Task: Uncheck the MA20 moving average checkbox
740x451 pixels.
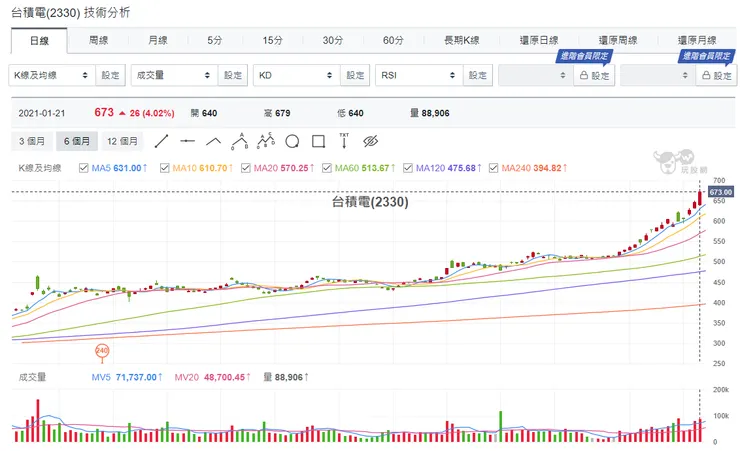Action: point(245,167)
